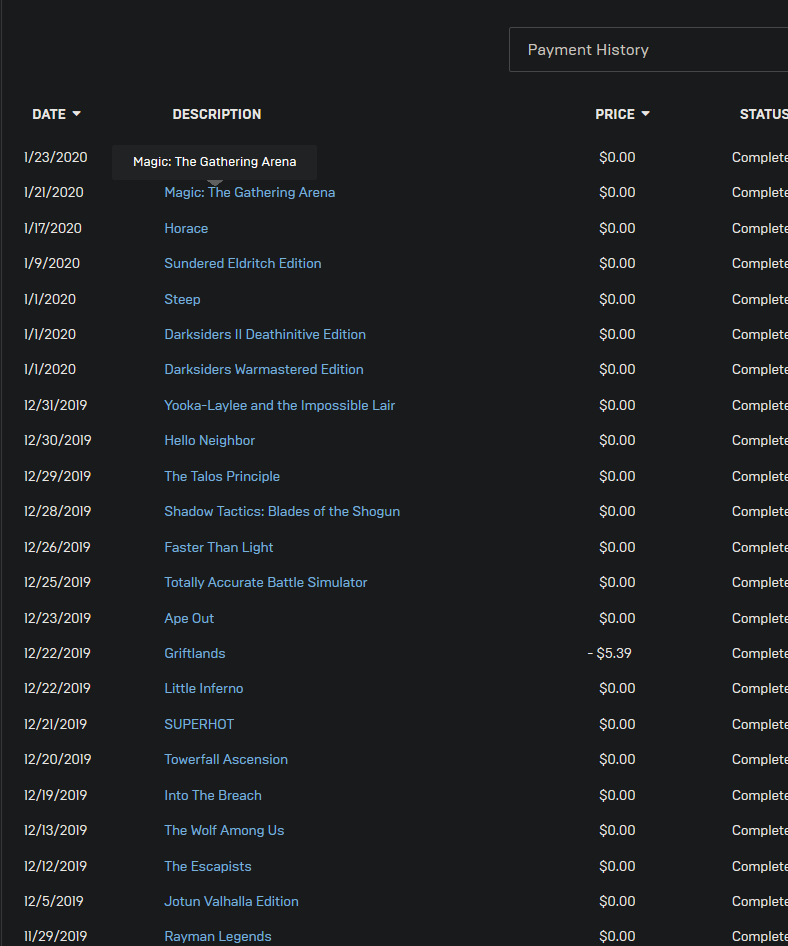
Task: Select the date 1/9/2020
Action: [x=52, y=264]
